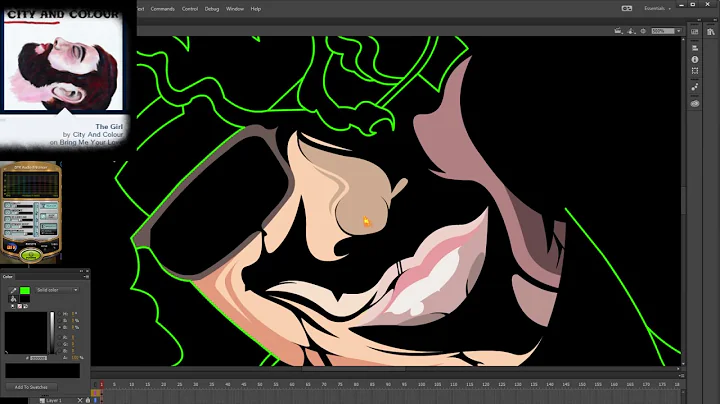Click The Girl song title
Viewport: 720px width, 404px height.
coord(109,126)
